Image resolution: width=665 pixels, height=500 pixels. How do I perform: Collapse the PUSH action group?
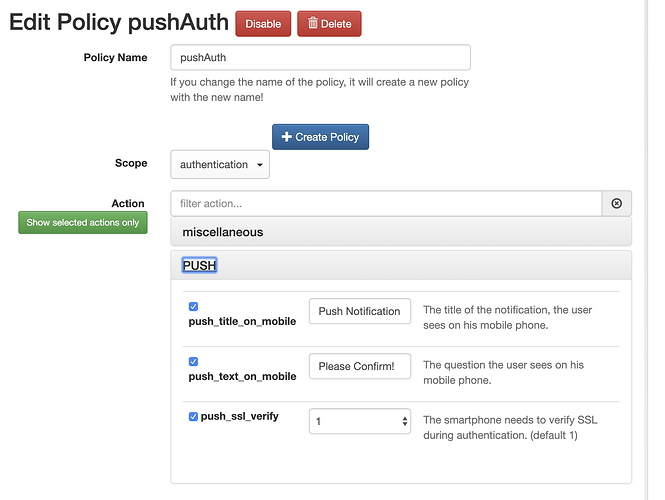[x=199, y=265]
